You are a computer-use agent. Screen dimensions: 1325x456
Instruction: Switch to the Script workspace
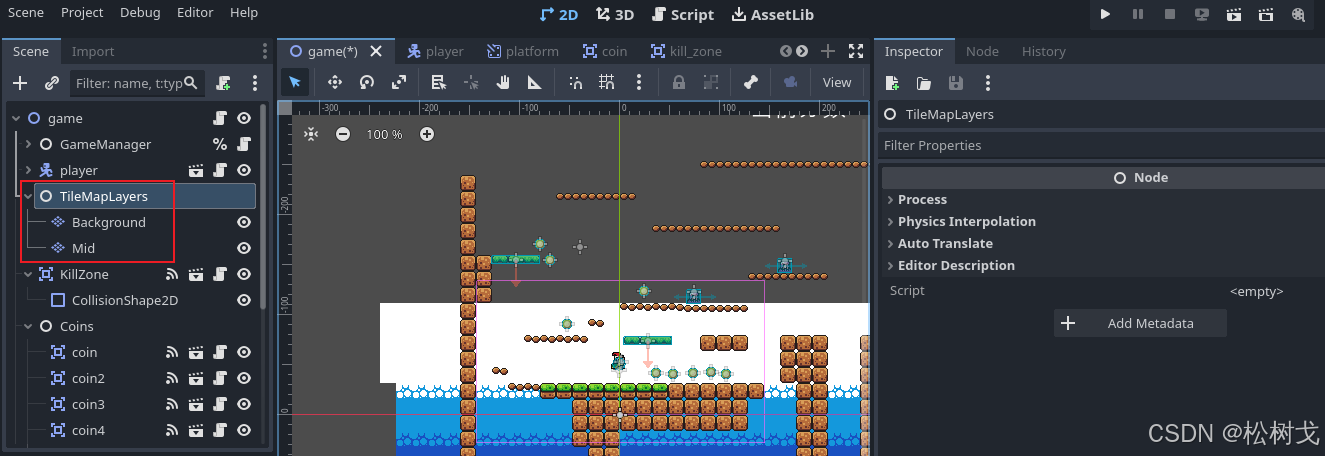click(x=682, y=14)
